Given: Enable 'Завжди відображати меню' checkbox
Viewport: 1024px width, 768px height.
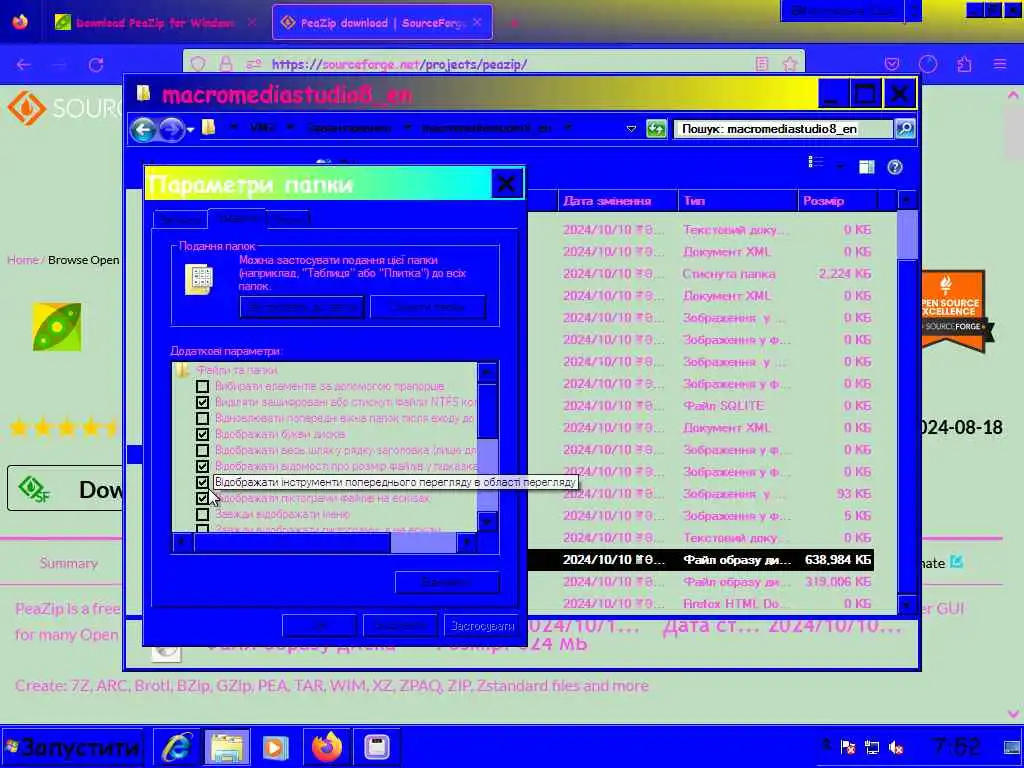Looking at the screenshot, I should [202, 515].
